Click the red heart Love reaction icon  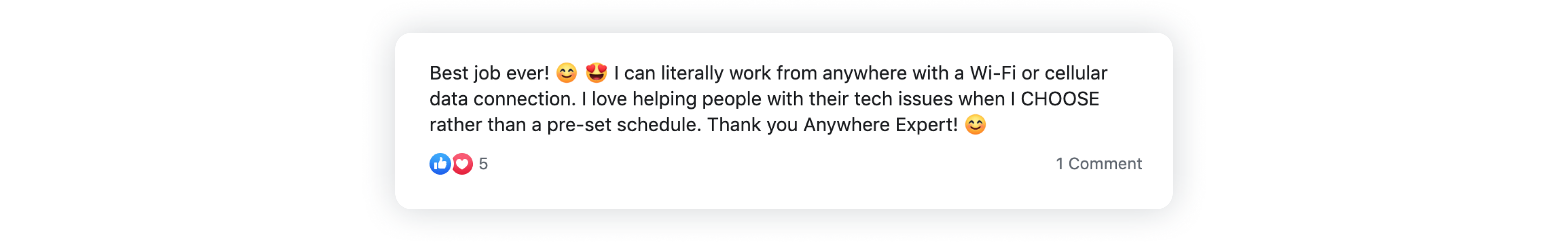(x=463, y=164)
